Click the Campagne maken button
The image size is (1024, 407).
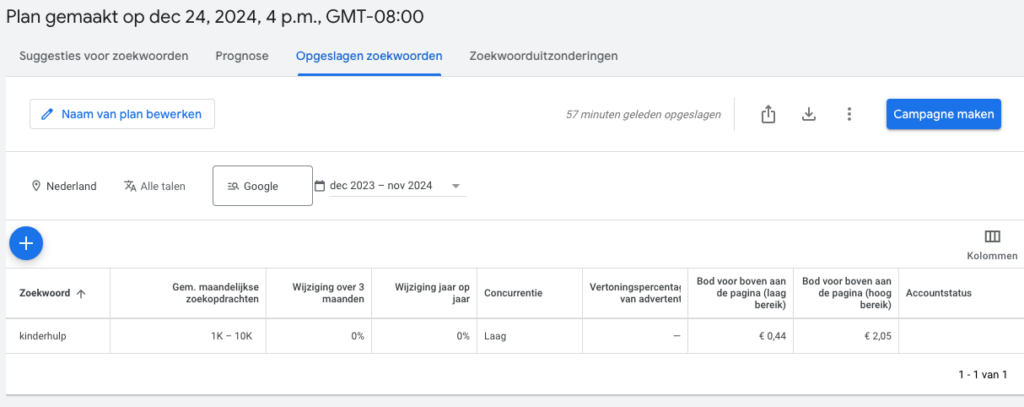943,114
